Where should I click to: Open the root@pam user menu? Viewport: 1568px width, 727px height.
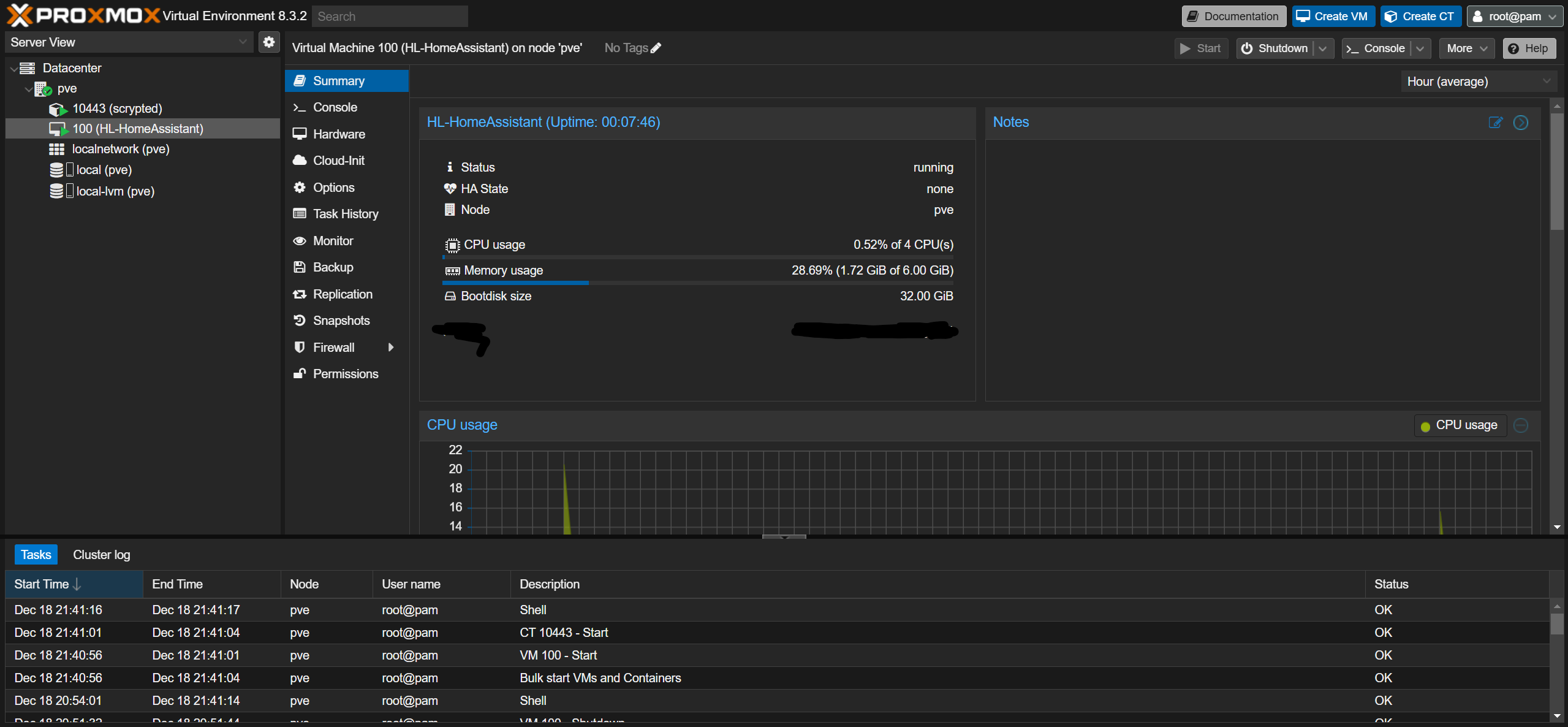1515,17
